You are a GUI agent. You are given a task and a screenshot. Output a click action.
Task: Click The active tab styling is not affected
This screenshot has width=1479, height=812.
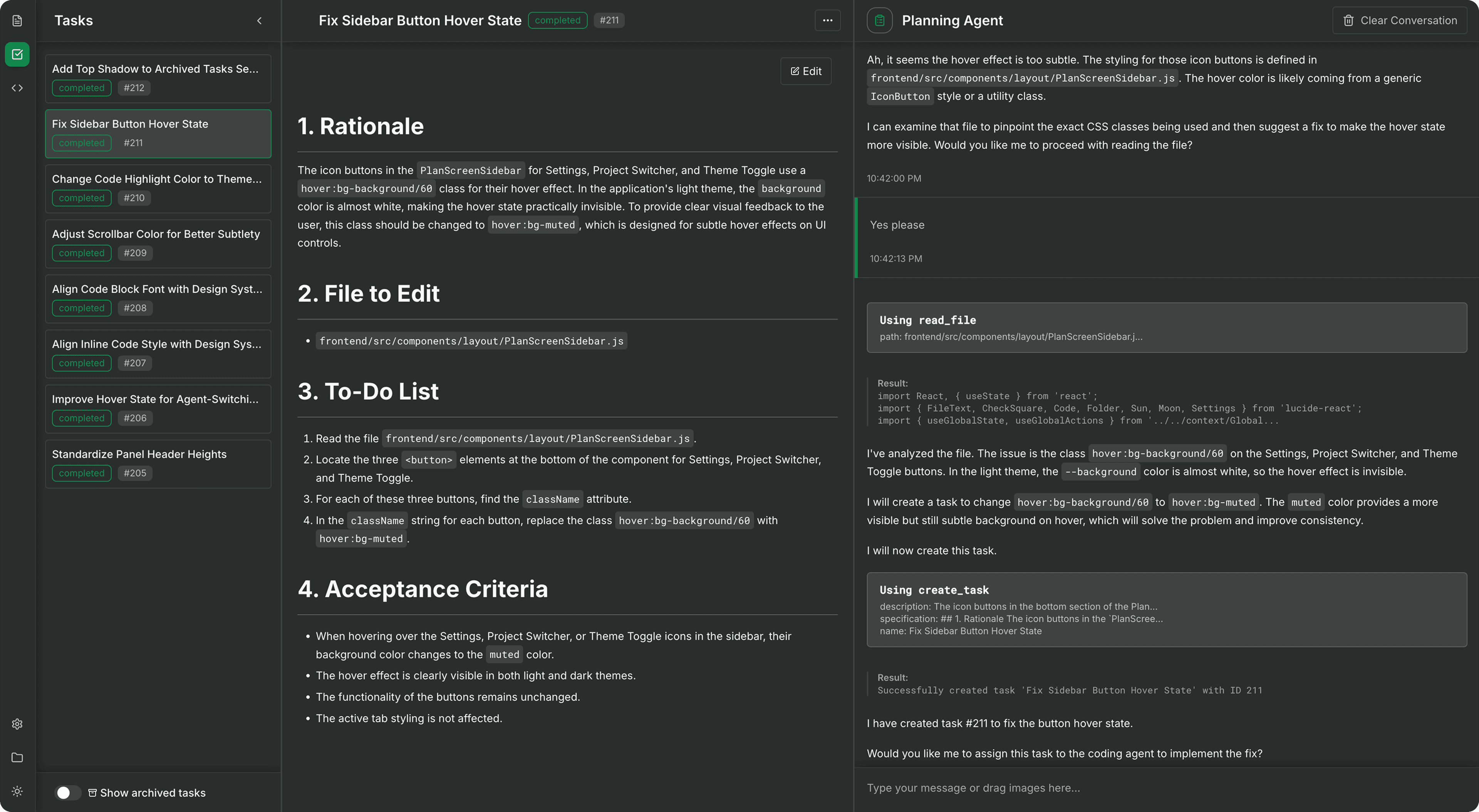pos(409,718)
